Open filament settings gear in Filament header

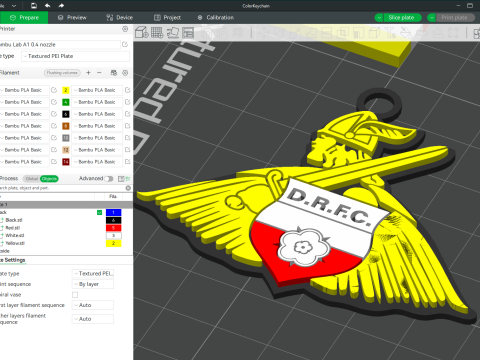(125, 72)
